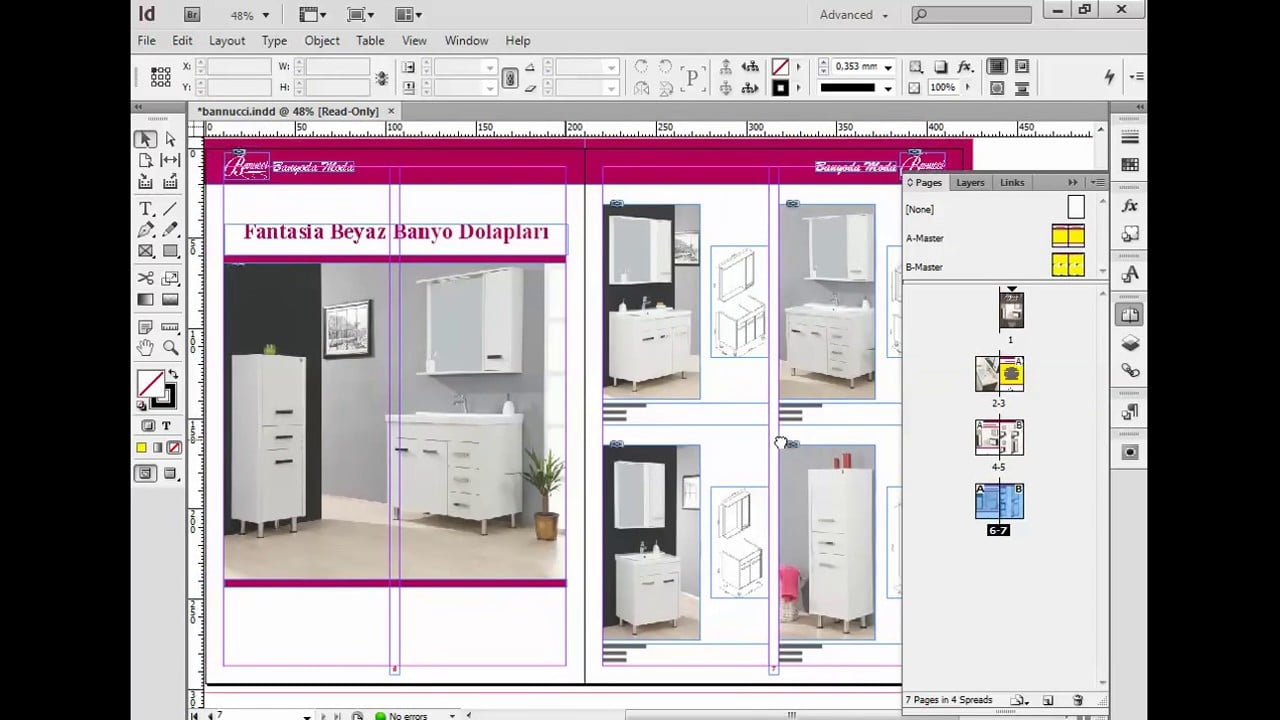The height and width of the screenshot is (720, 1280).
Task: Open the Window menu
Action: pos(466,41)
